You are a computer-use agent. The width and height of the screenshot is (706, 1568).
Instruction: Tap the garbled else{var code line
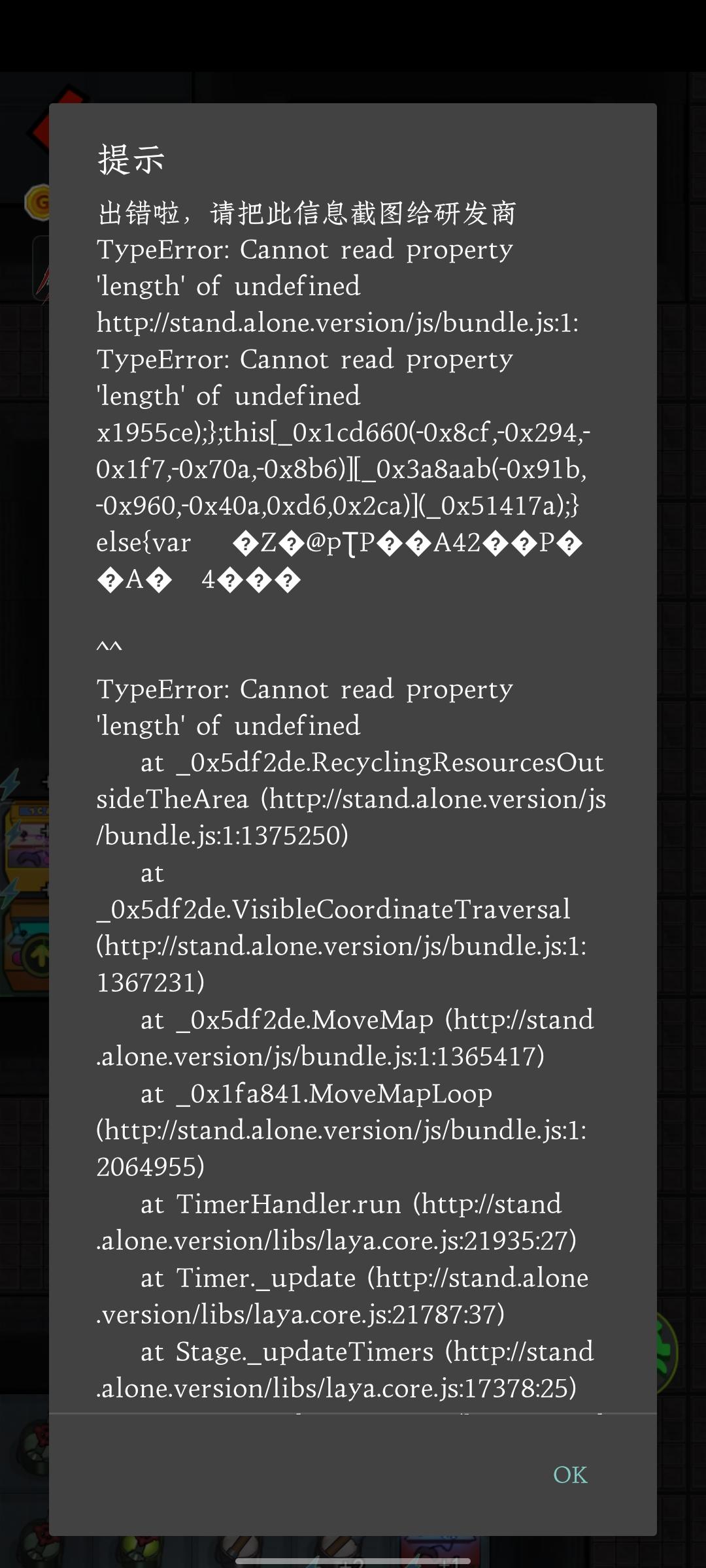click(x=340, y=561)
